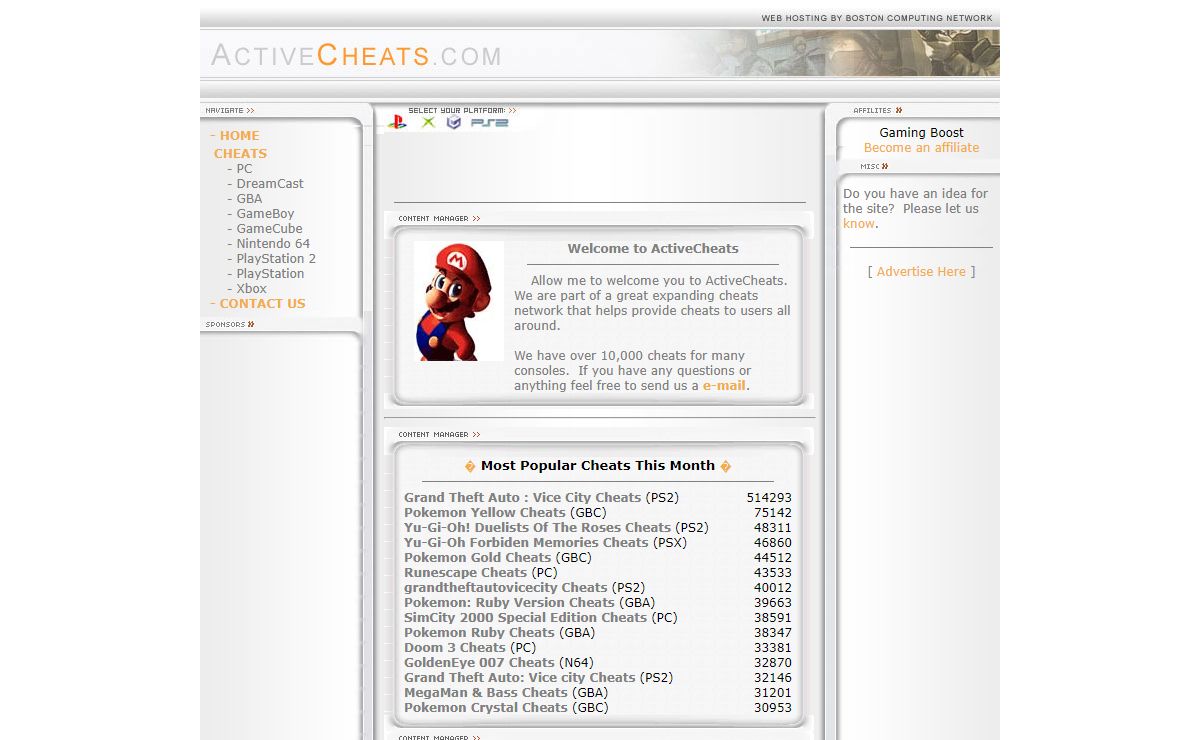Screen dimensions: 1200x740
Task: Open Pokemon: Ruby Version Cheats link
Action: [x=509, y=602]
